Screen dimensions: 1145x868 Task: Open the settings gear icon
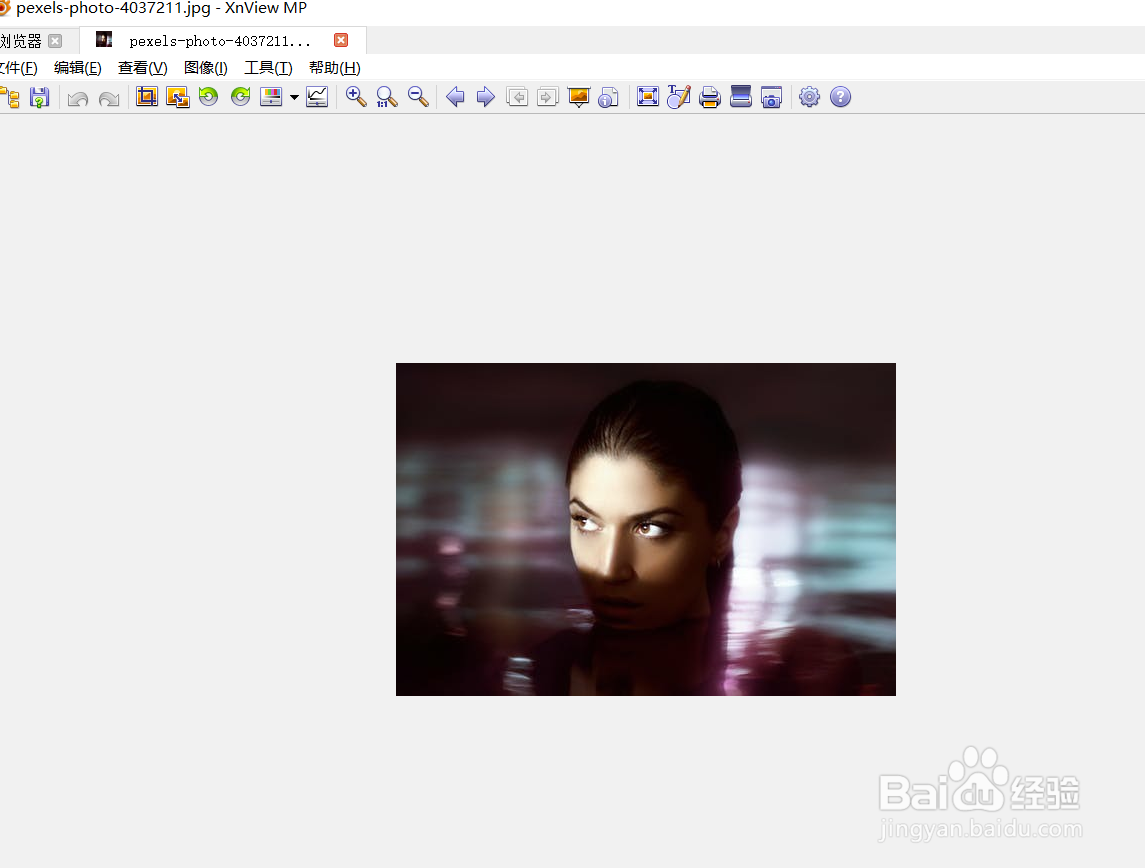(x=809, y=96)
